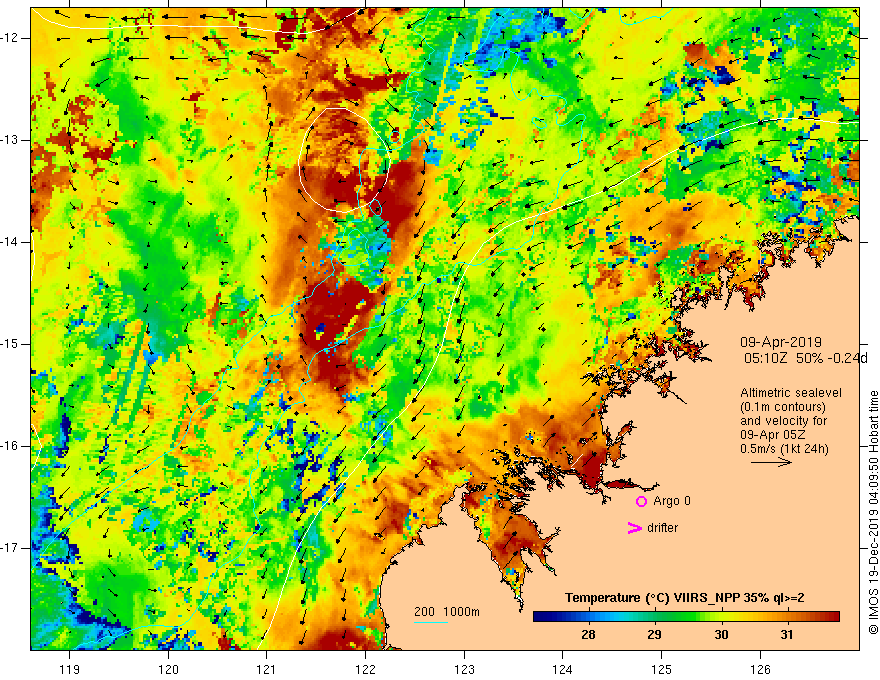880x680 pixels.
Task: Click the Temperature VIIRS_NPP colorbar title
Action: click(685, 598)
